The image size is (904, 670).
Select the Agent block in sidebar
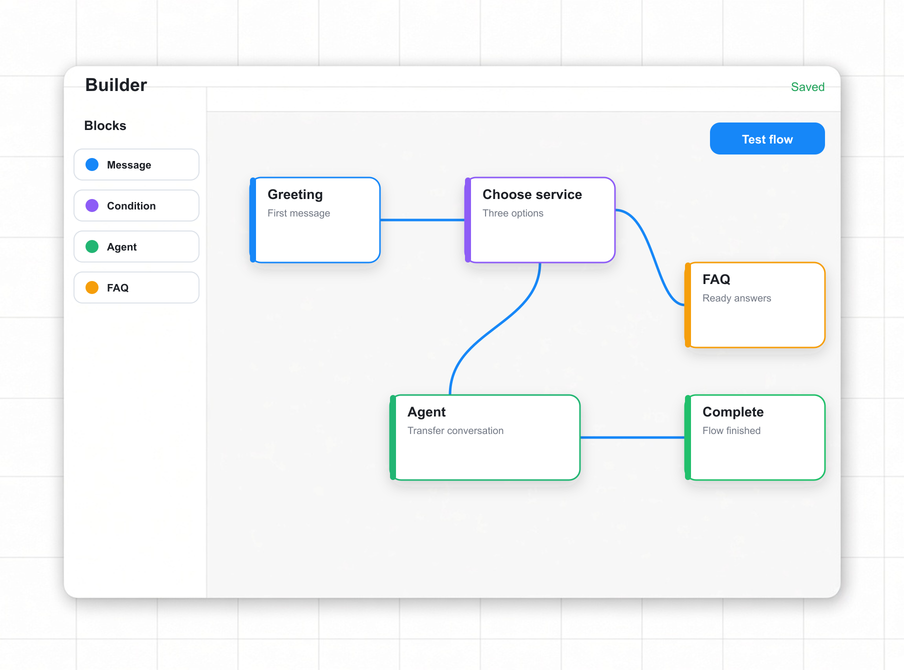(137, 246)
